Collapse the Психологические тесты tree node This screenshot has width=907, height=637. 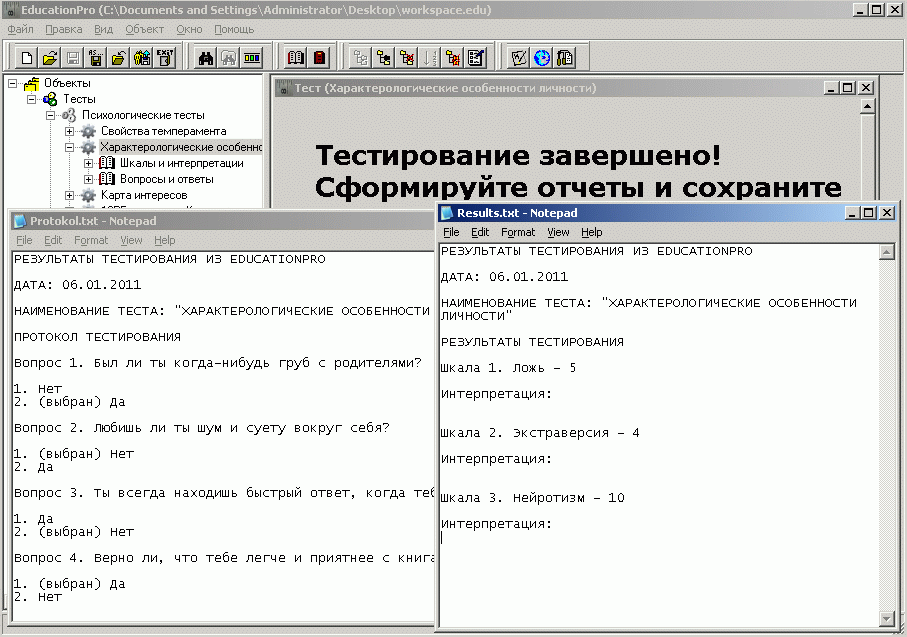click(50, 116)
